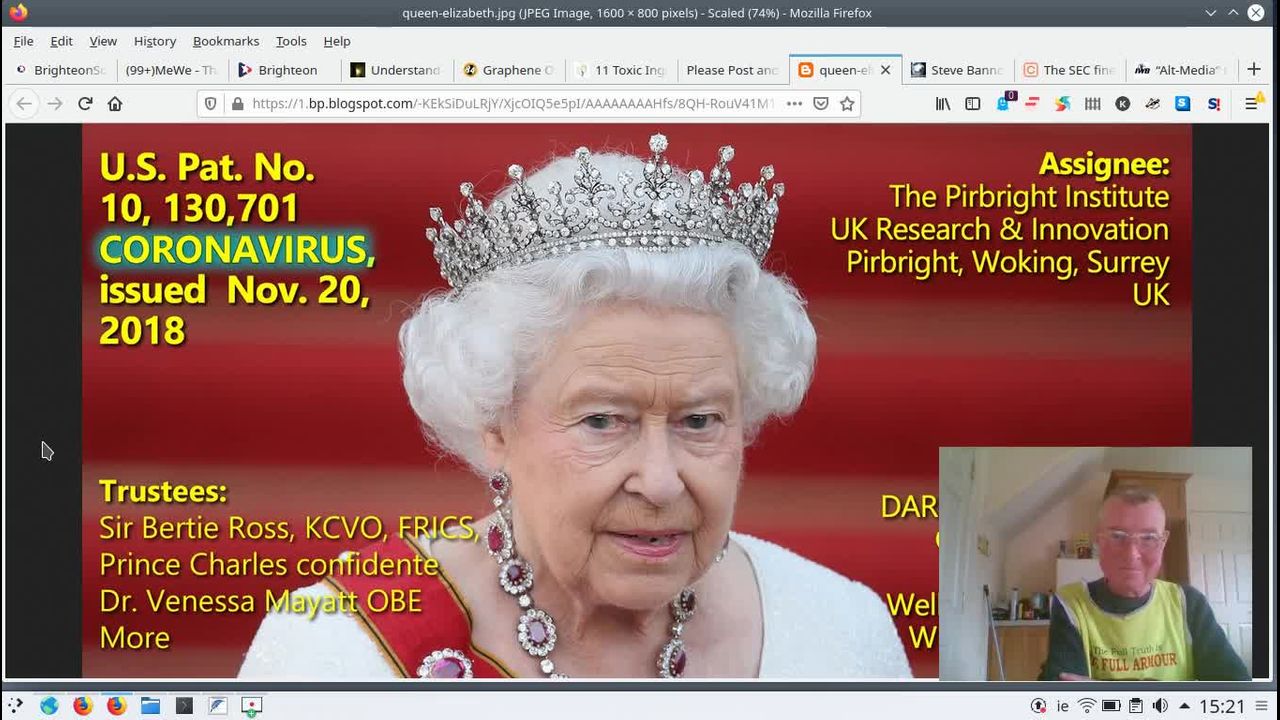Open the file manager from taskbar
The height and width of the screenshot is (720, 1280).
(150, 706)
